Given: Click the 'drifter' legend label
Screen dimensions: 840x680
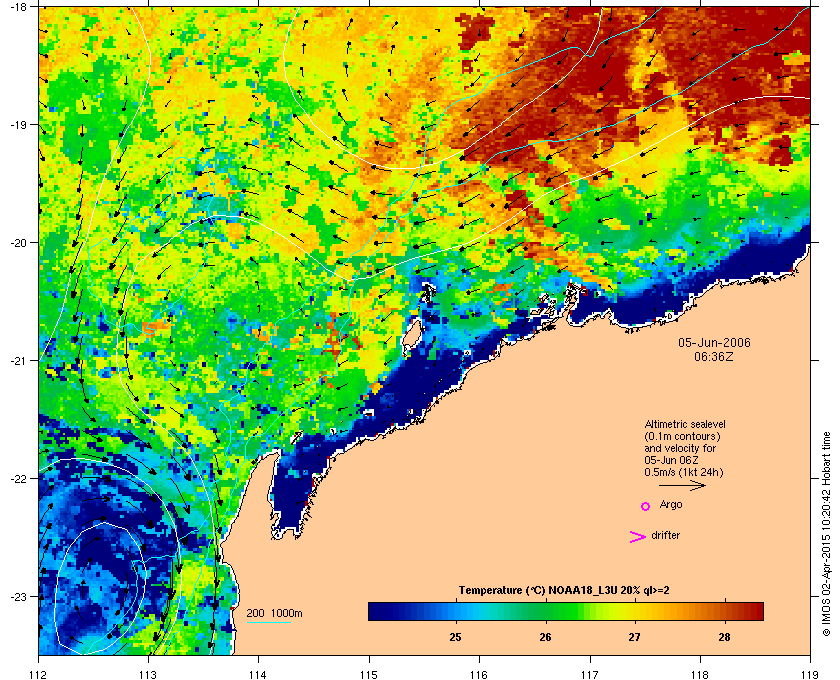Looking at the screenshot, I should (x=665, y=535).
